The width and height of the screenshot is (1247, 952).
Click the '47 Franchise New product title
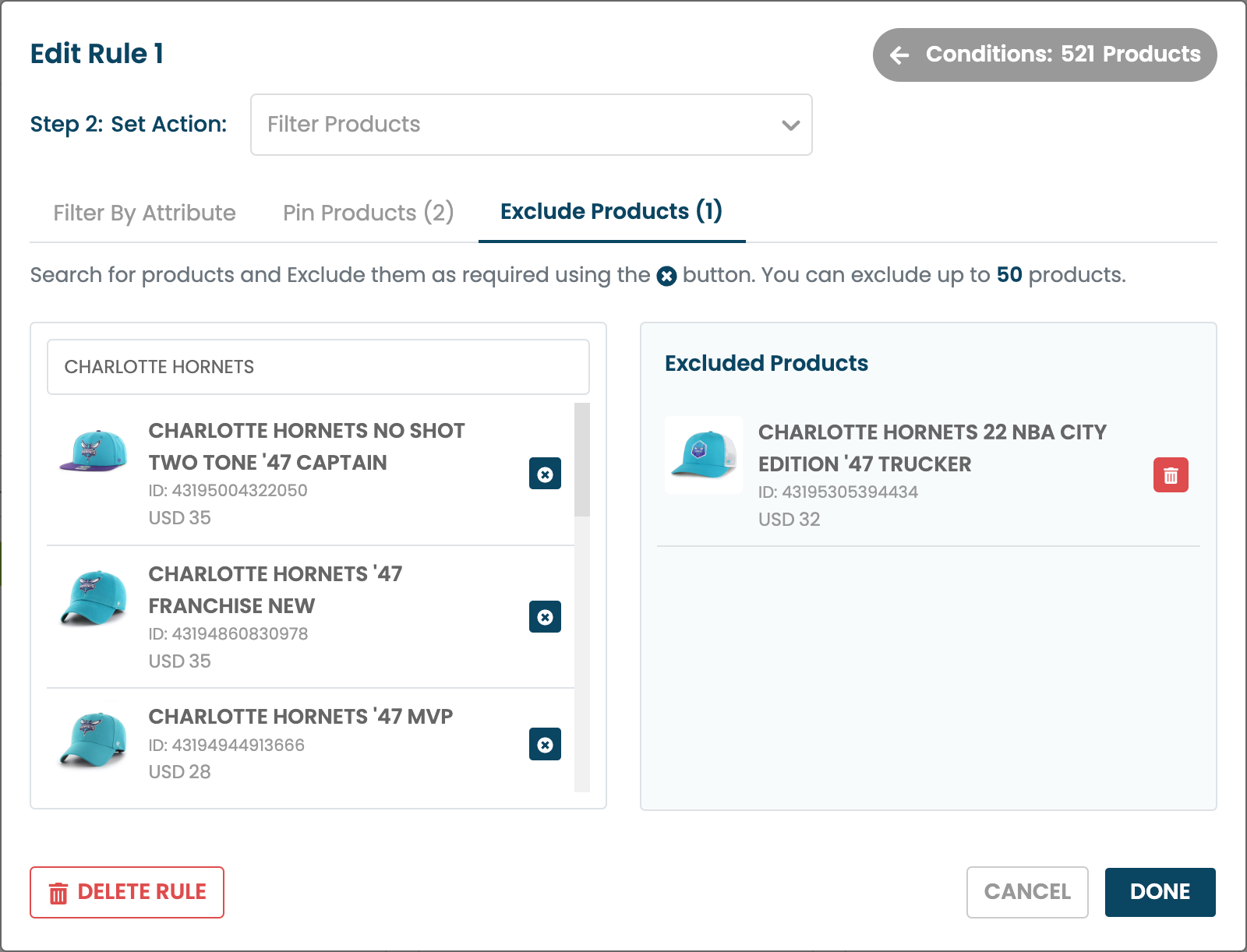[x=276, y=590]
